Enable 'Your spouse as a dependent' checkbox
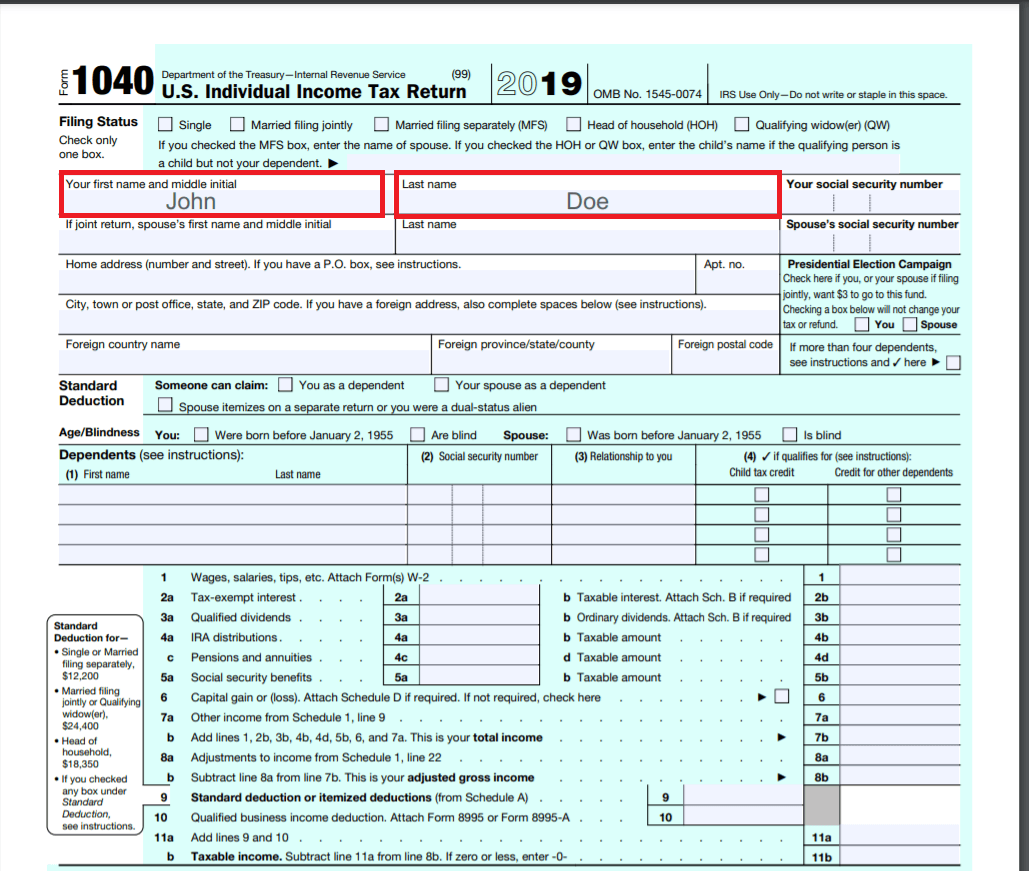The width and height of the screenshot is (1029, 871). [x=441, y=385]
